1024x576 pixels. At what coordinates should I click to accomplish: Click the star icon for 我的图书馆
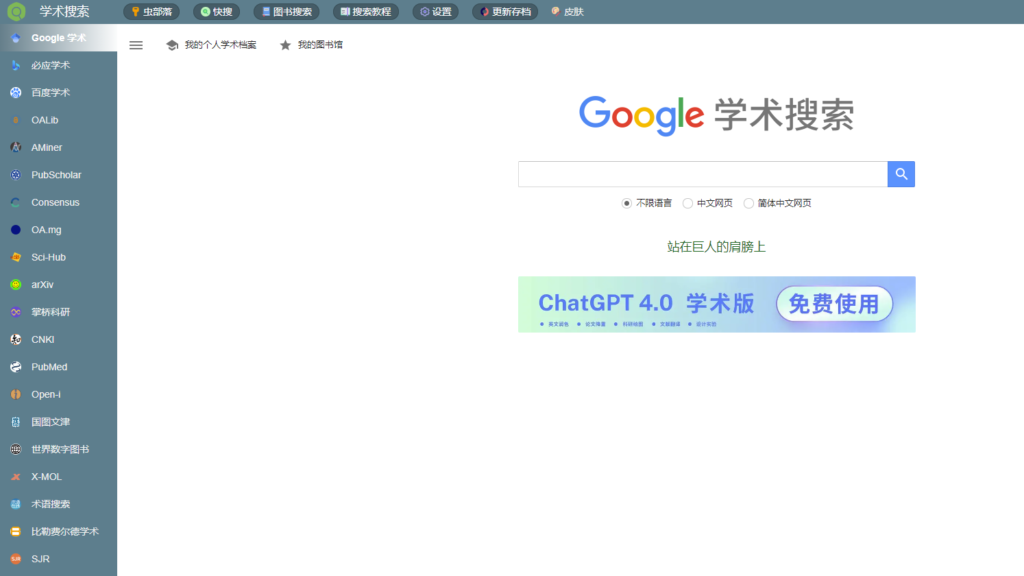(285, 45)
